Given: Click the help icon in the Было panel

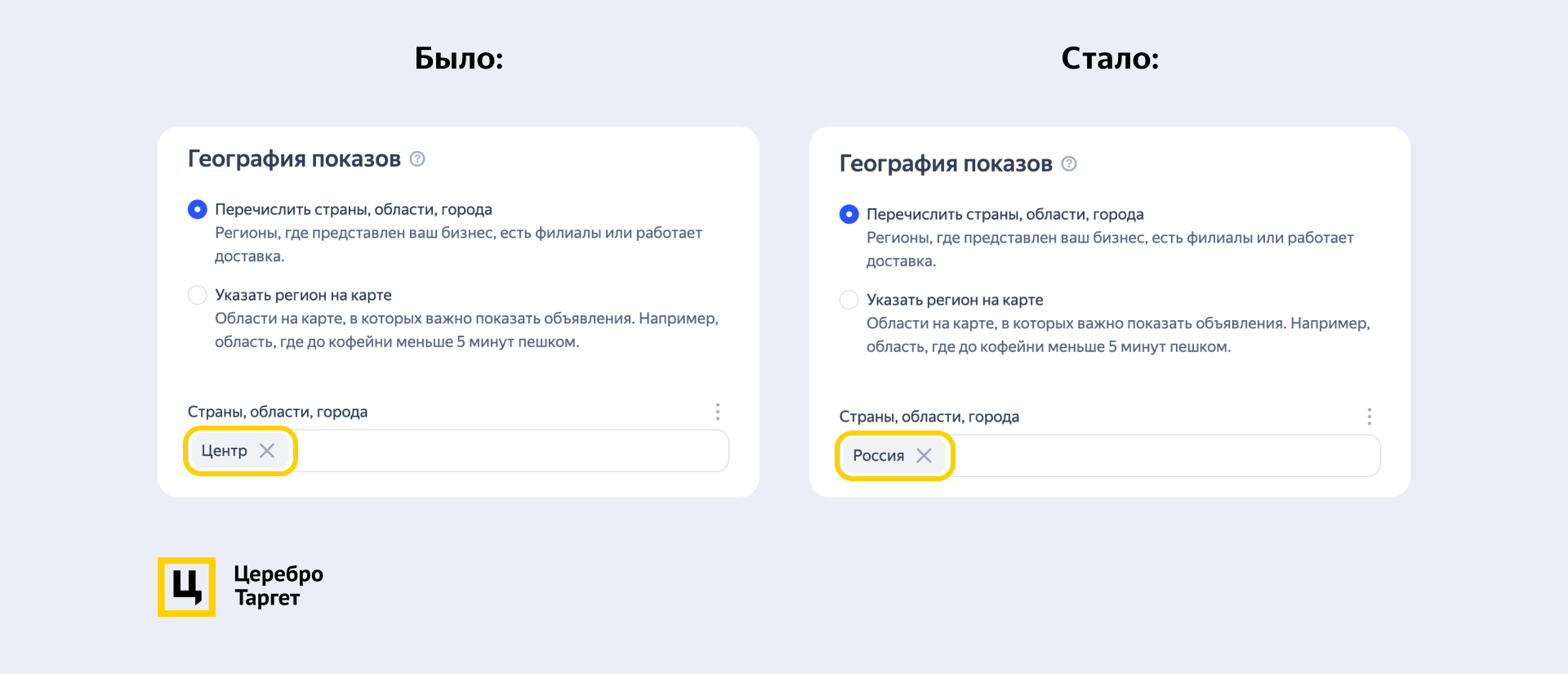Looking at the screenshot, I should click(417, 158).
